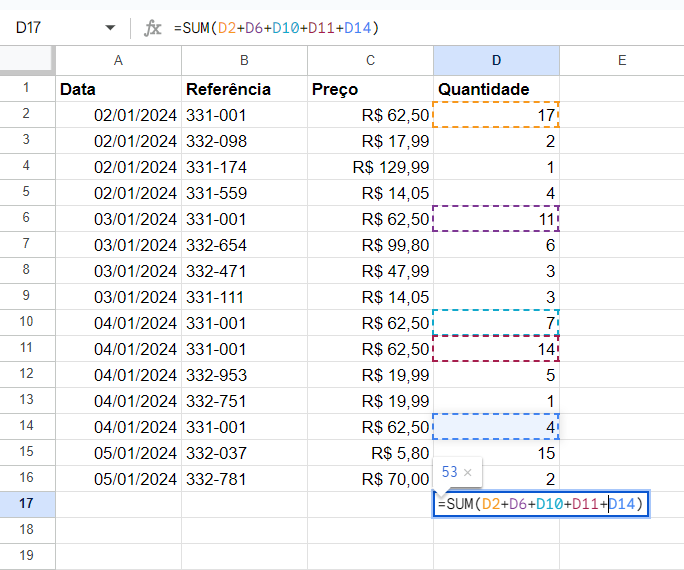Select column E header
Image resolution: width=684 pixels, height=570 pixels.
click(622, 60)
